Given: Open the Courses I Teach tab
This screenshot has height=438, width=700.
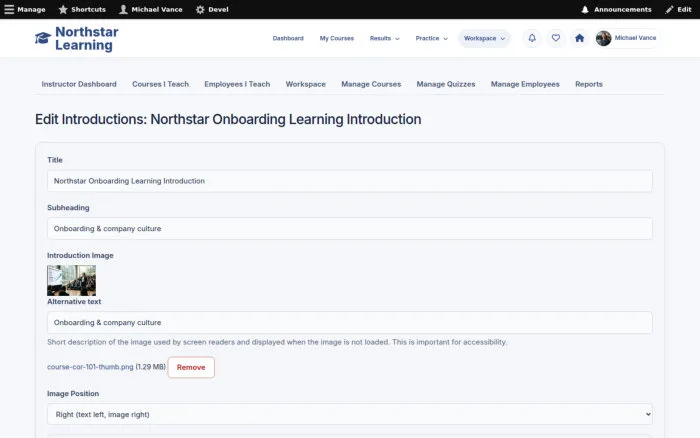Looking at the screenshot, I should [x=160, y=84].
